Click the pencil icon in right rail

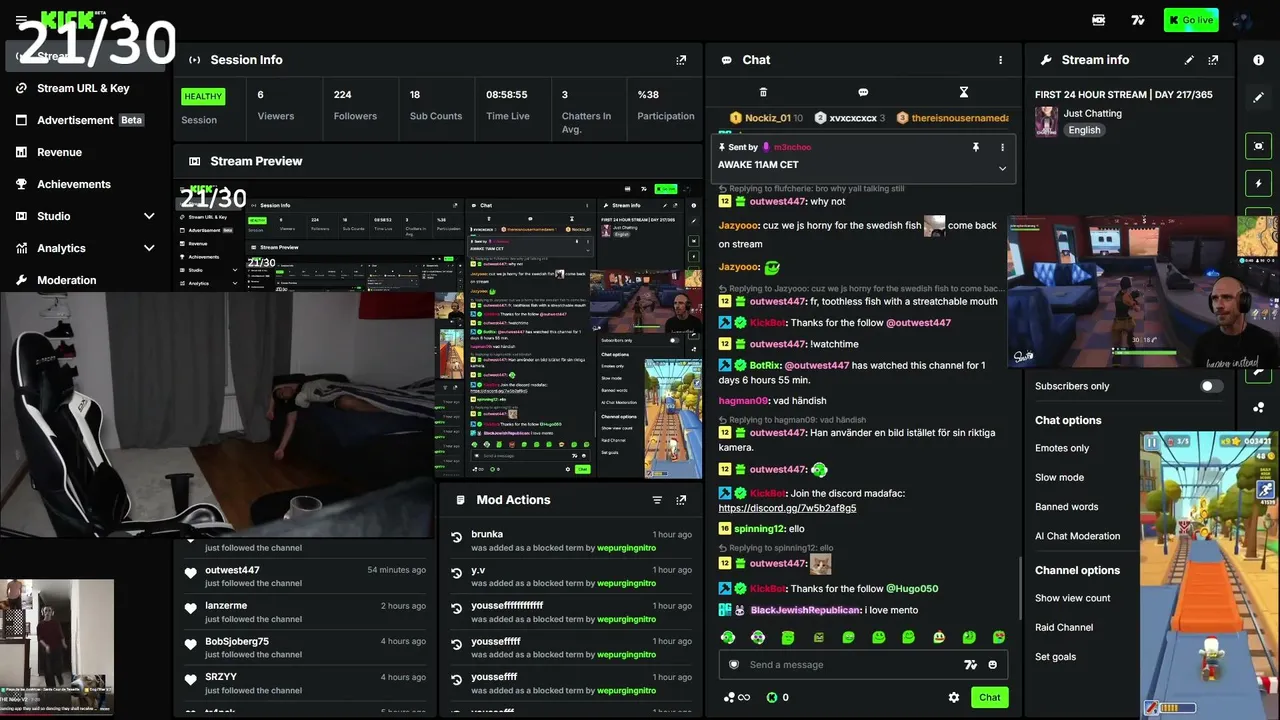tap(1258, 98)
